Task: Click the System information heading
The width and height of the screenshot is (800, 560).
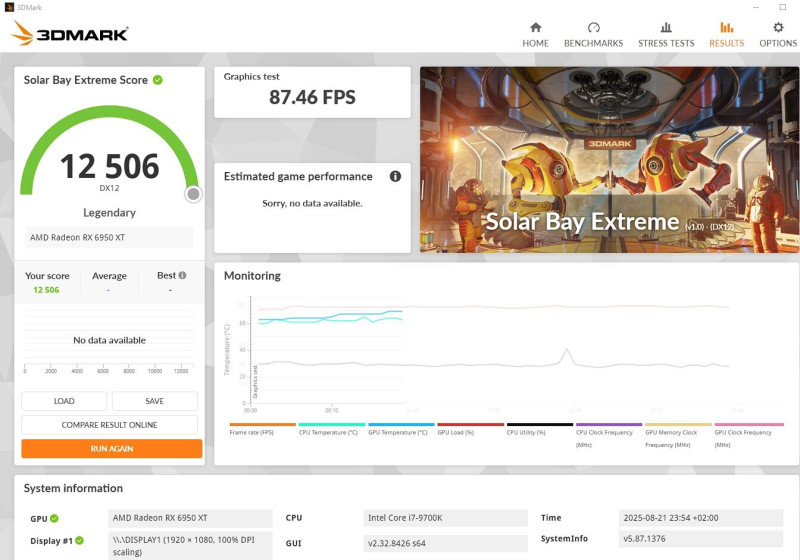Action: [x=73, y=489]
